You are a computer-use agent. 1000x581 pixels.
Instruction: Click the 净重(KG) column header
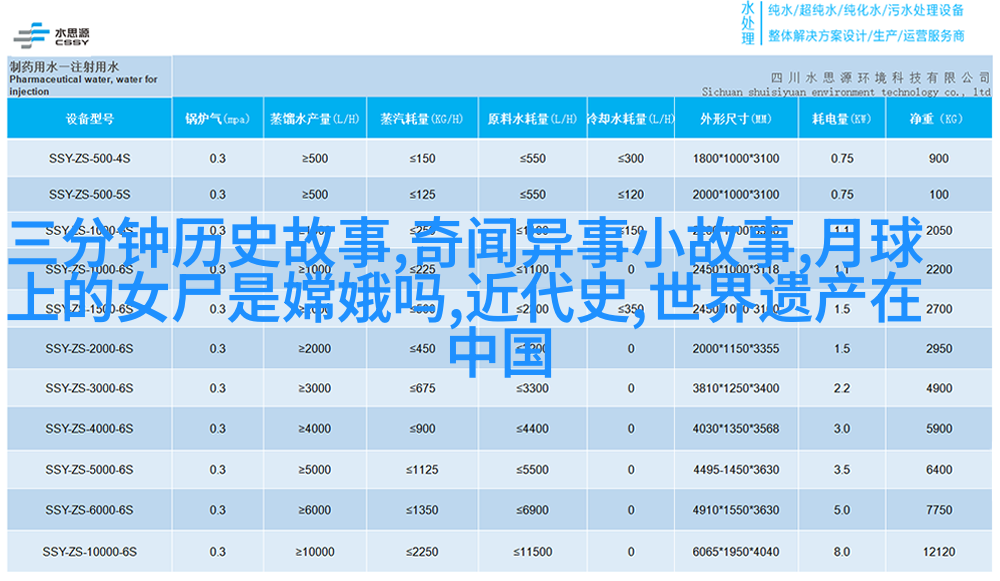pos(938,119)
